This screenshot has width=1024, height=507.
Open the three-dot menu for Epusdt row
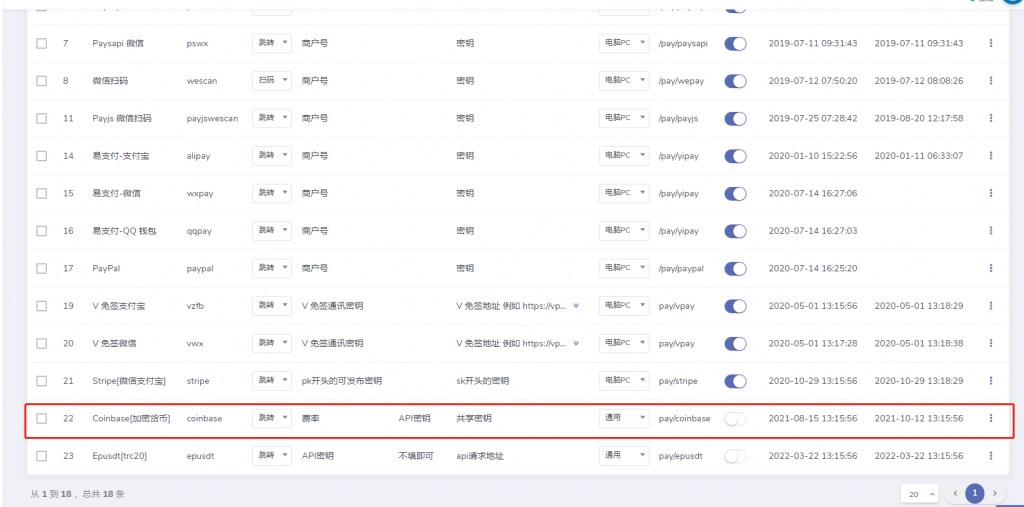991,456
